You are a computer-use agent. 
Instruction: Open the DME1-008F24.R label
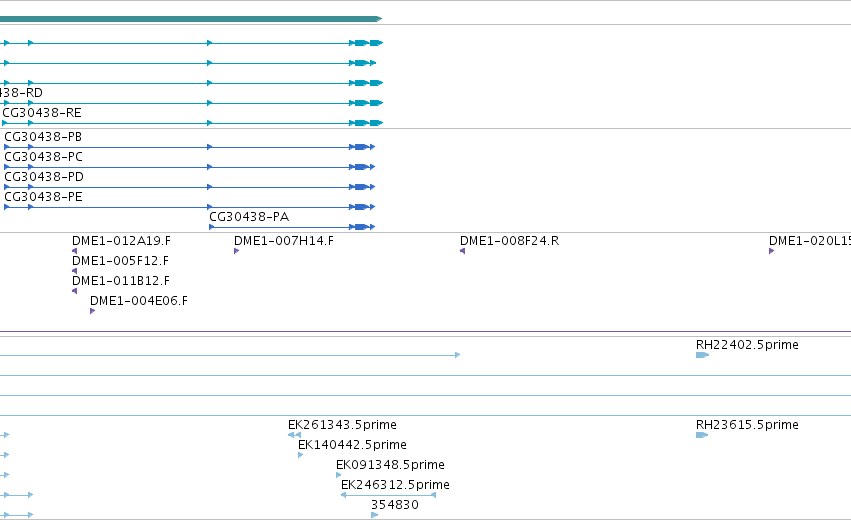pyautogui.click(x=510, y=241)
